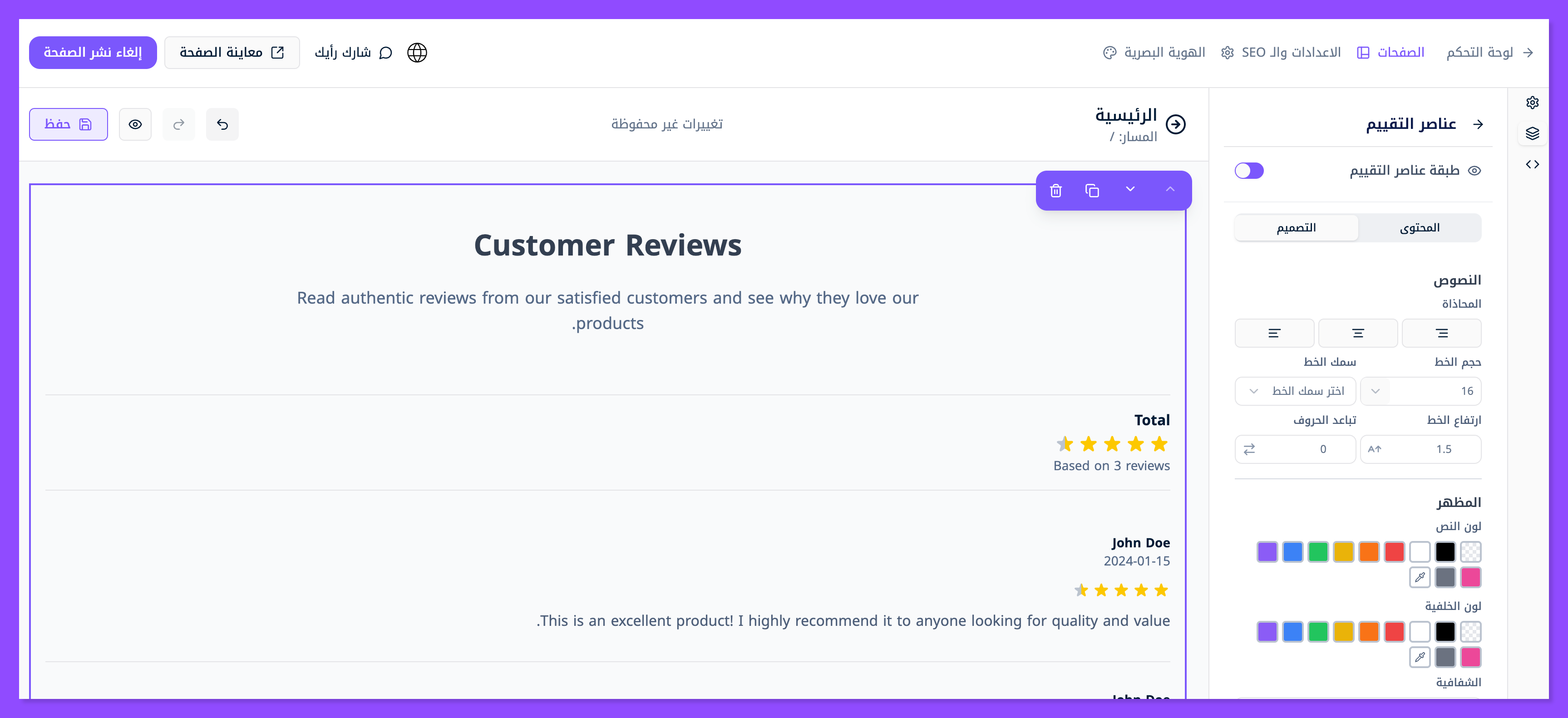Open the settings gear in right sidebar
This screenshot has height=718, width=1568.
(x=1532, y=102)
